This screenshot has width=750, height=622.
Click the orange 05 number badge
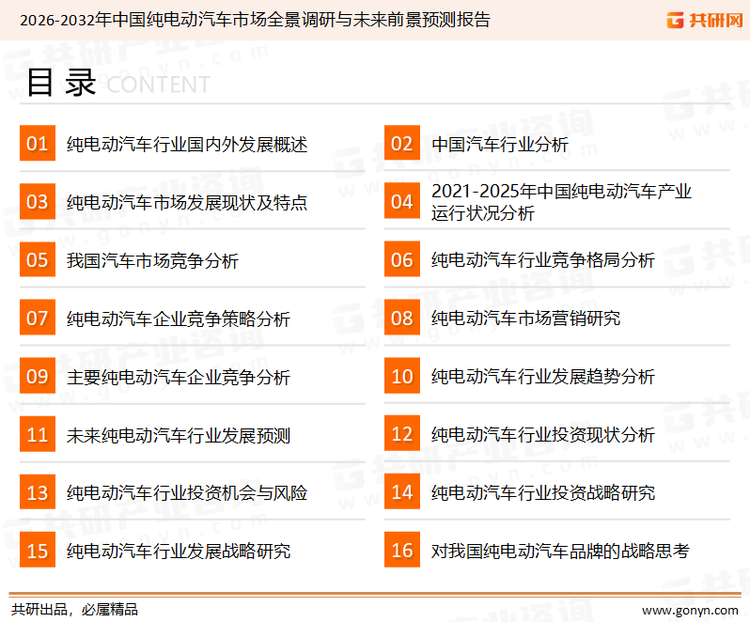click(x=37, y=260)
